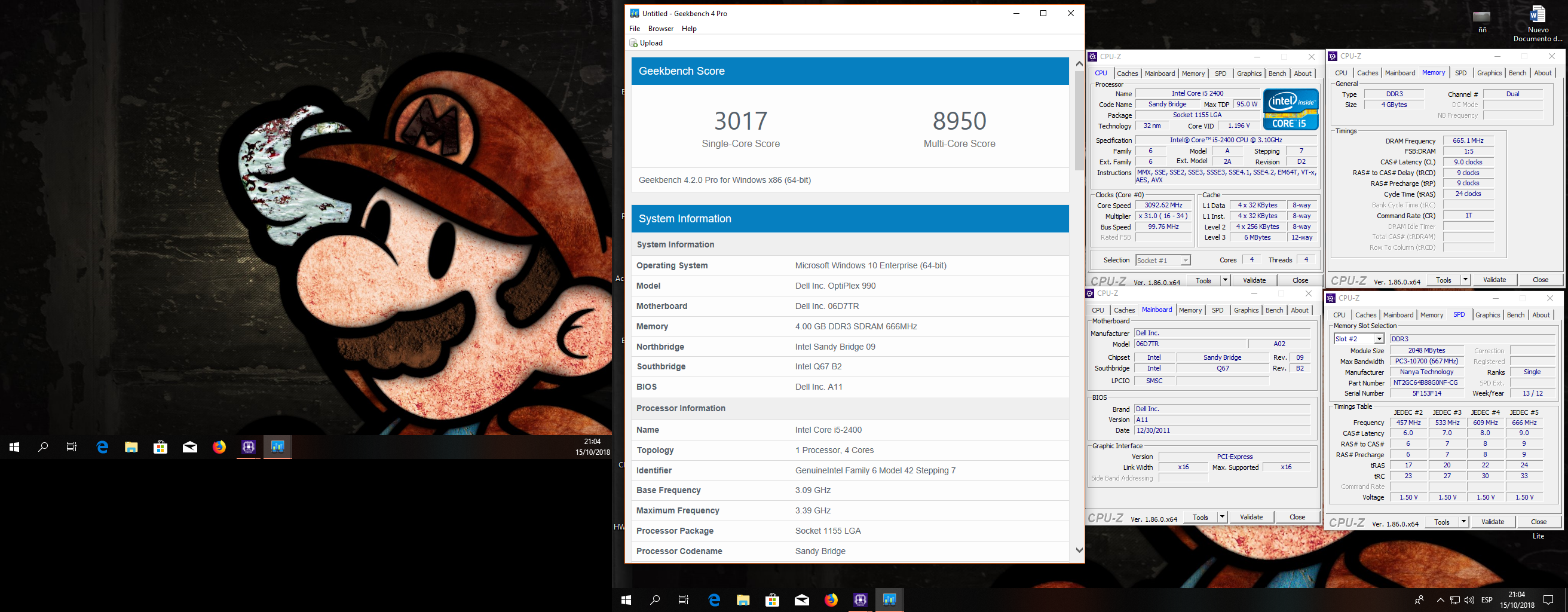Click the Part Number field 'NT2GC64B88G0NF-CG'

click(1426, 383)
